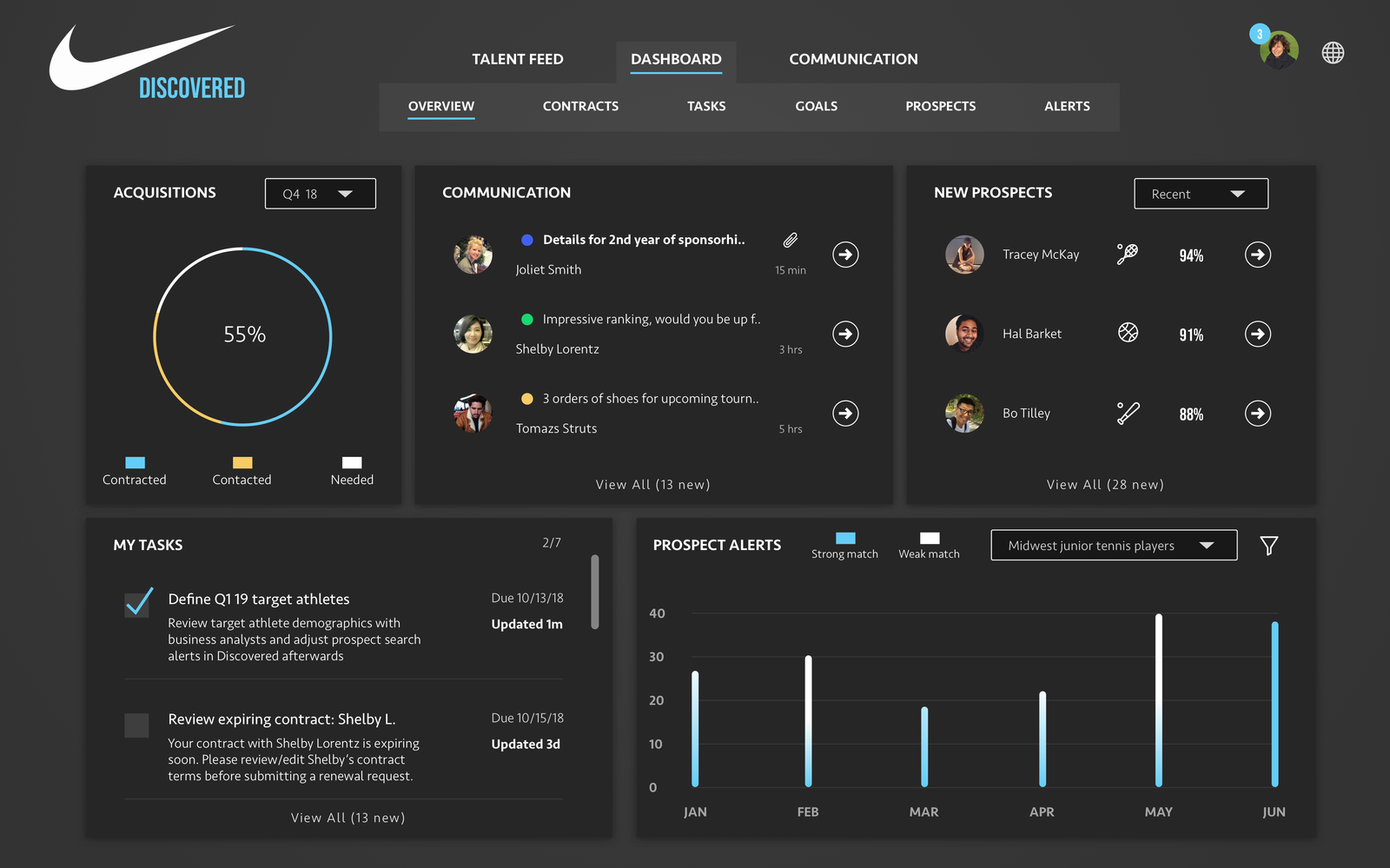Click the globe language icon
Screen dimensions: 1390x868
pos(1333,53)
